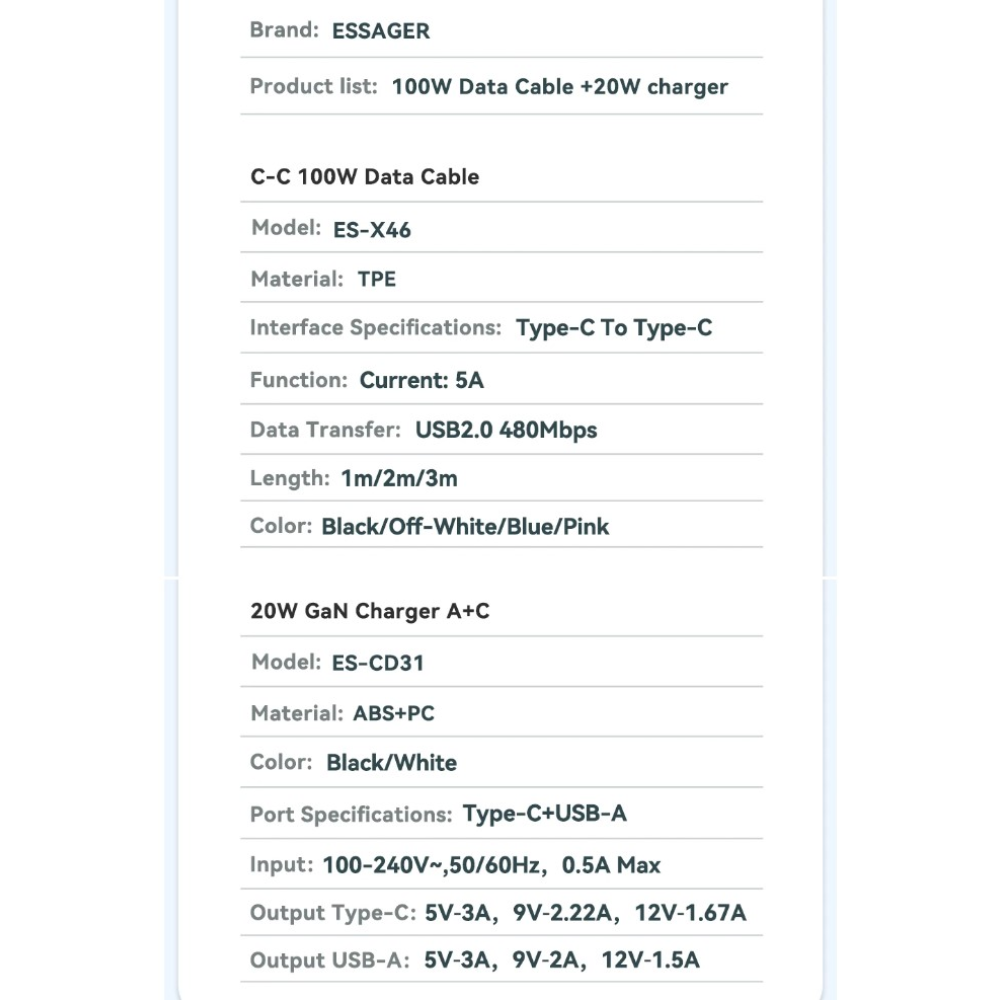
Task: Click the charger material value ABS+PC
Action: 393,713
